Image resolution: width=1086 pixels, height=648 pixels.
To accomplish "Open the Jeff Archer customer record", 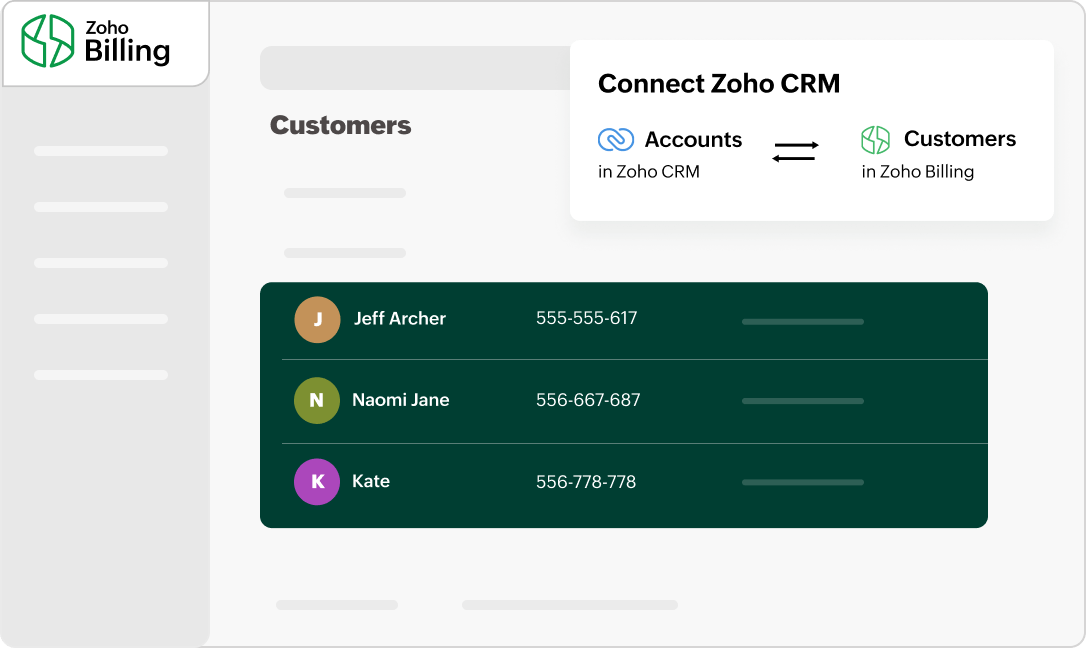I will (399, 319).
